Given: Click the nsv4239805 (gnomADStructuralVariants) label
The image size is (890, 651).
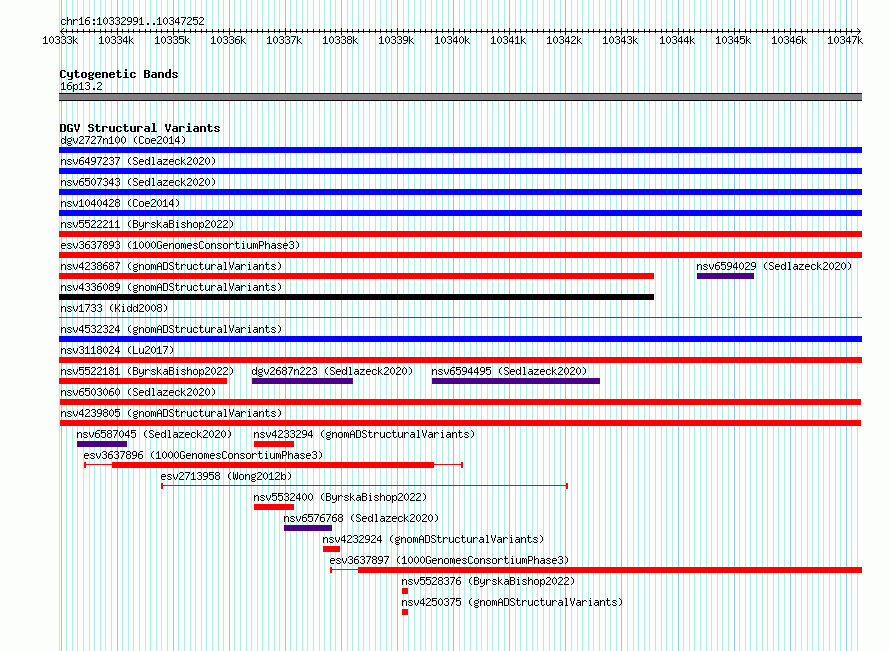Looking at the screenshot, I should (171, 413).
